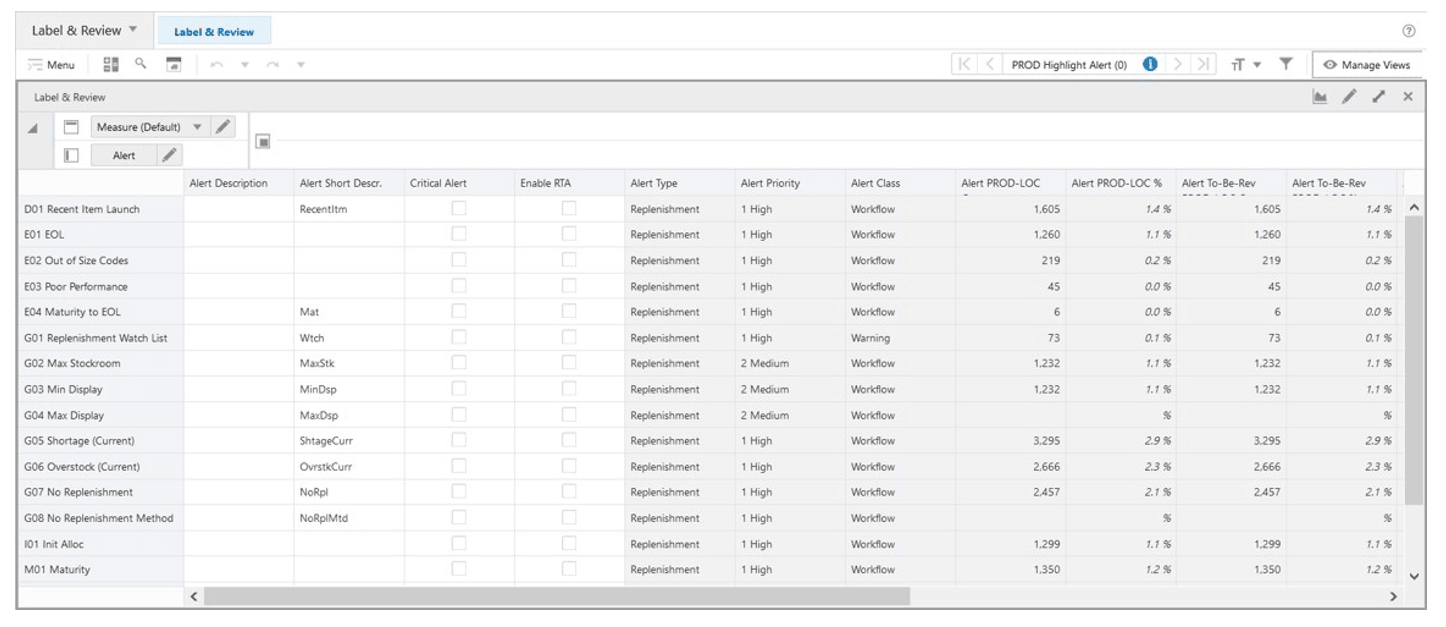The width and height of the screenshot is (1446, 627).
Task: Check Enable RTA for G05 Shortage (Current)
Action: (x=569, y=441)
